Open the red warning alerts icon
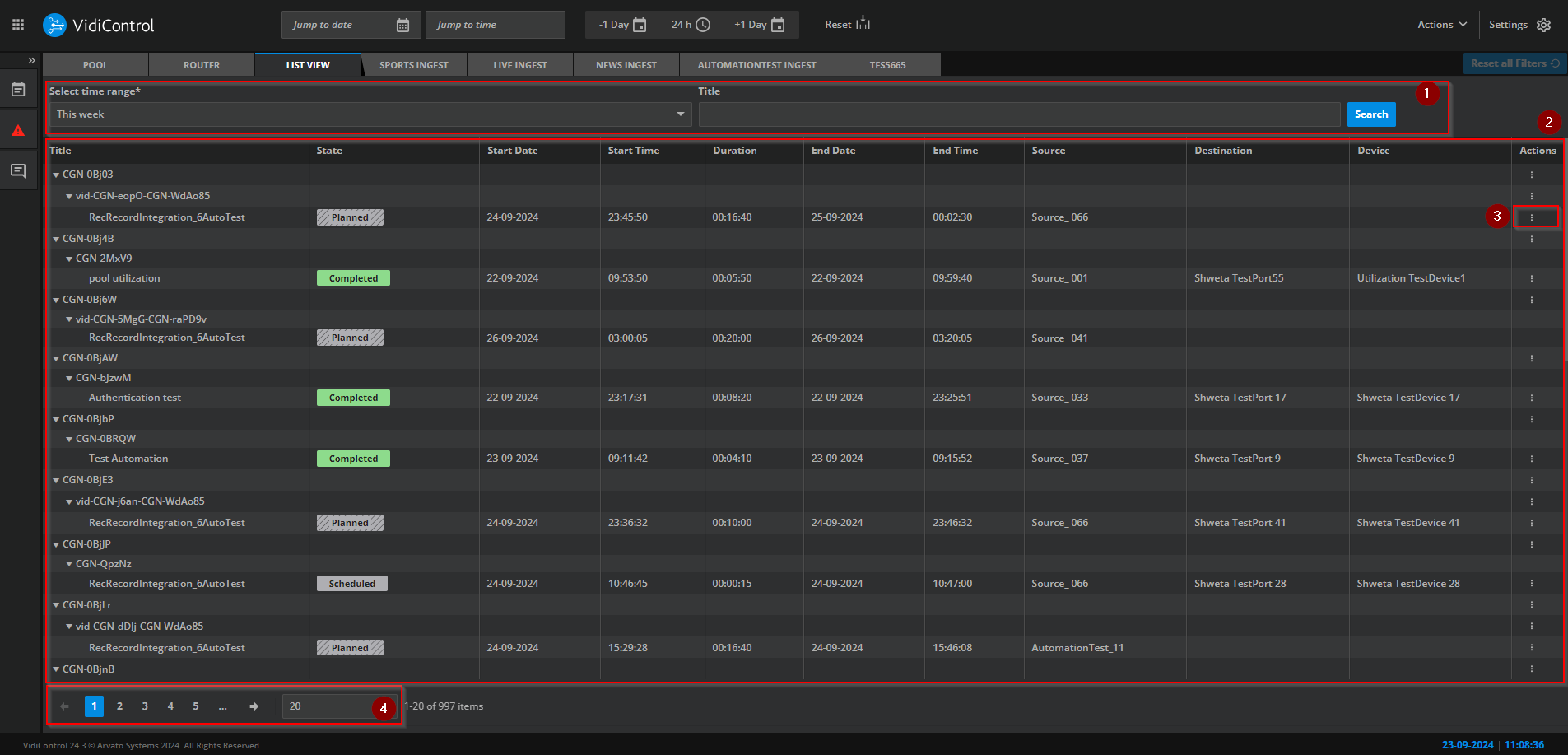 click(18, 130)
